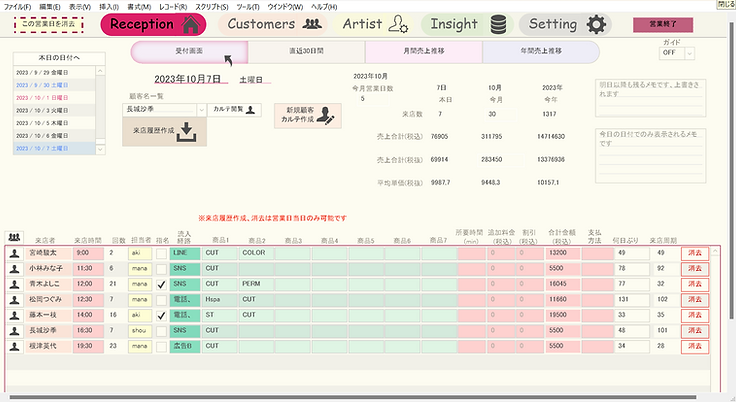Screen dimensions: 736x402
Task: Click the database icon on Insight
Action: [x=498, y=24]
